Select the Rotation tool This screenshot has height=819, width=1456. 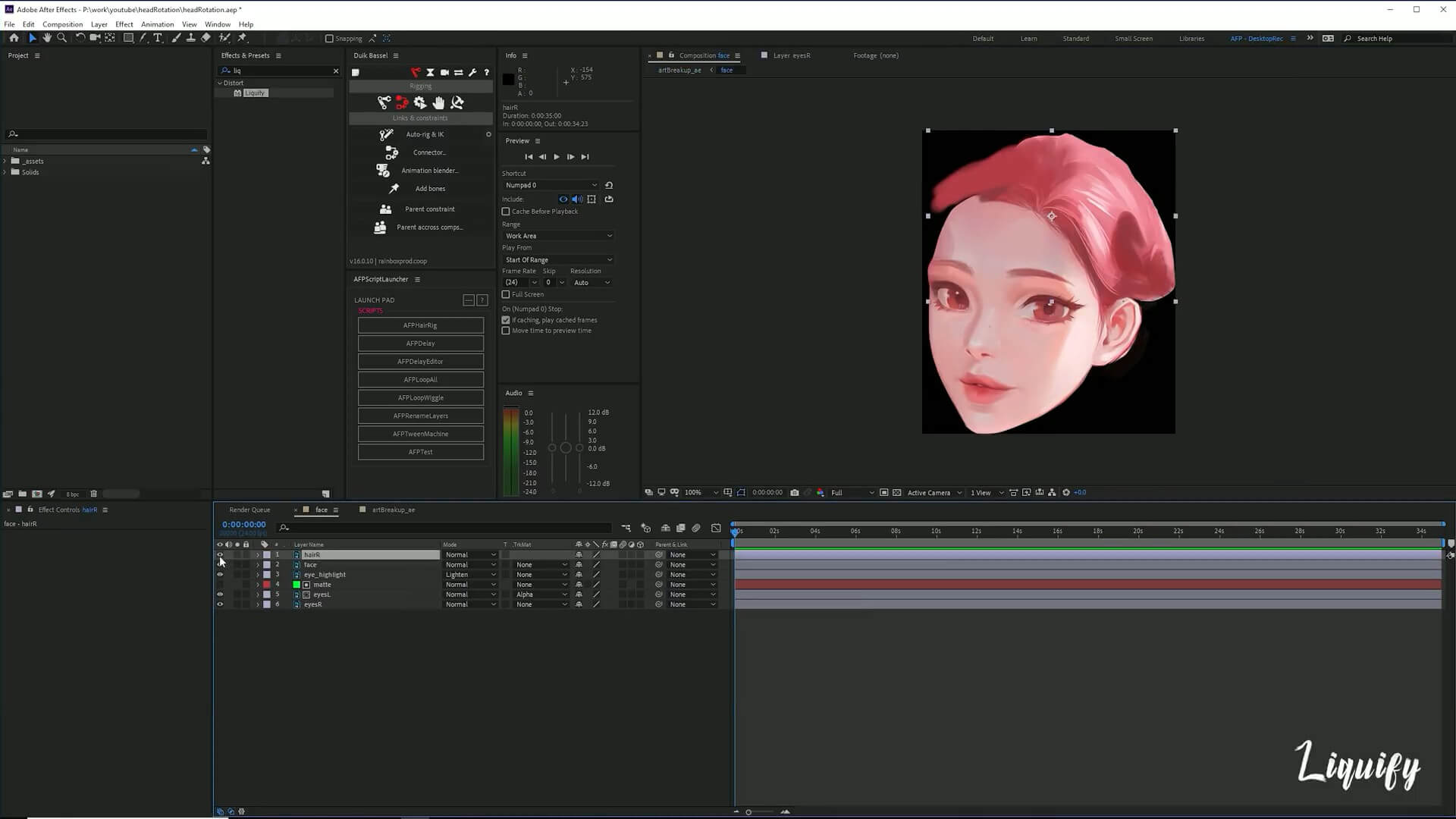[80, 38]
